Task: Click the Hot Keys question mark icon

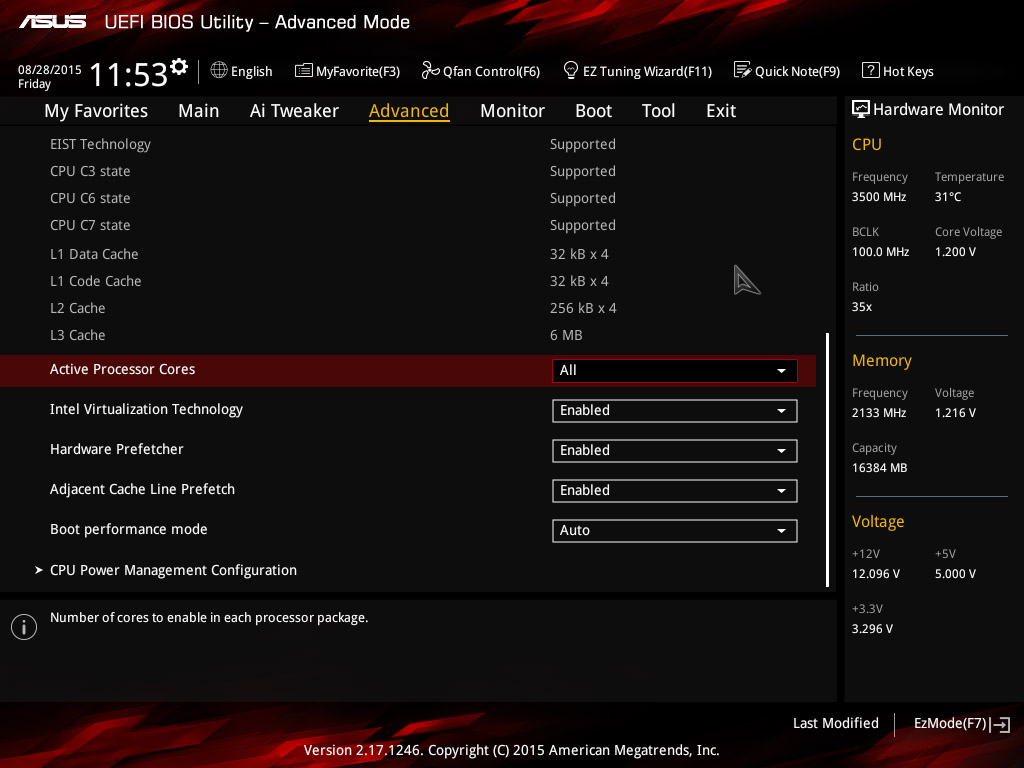Action: point(871,70)
